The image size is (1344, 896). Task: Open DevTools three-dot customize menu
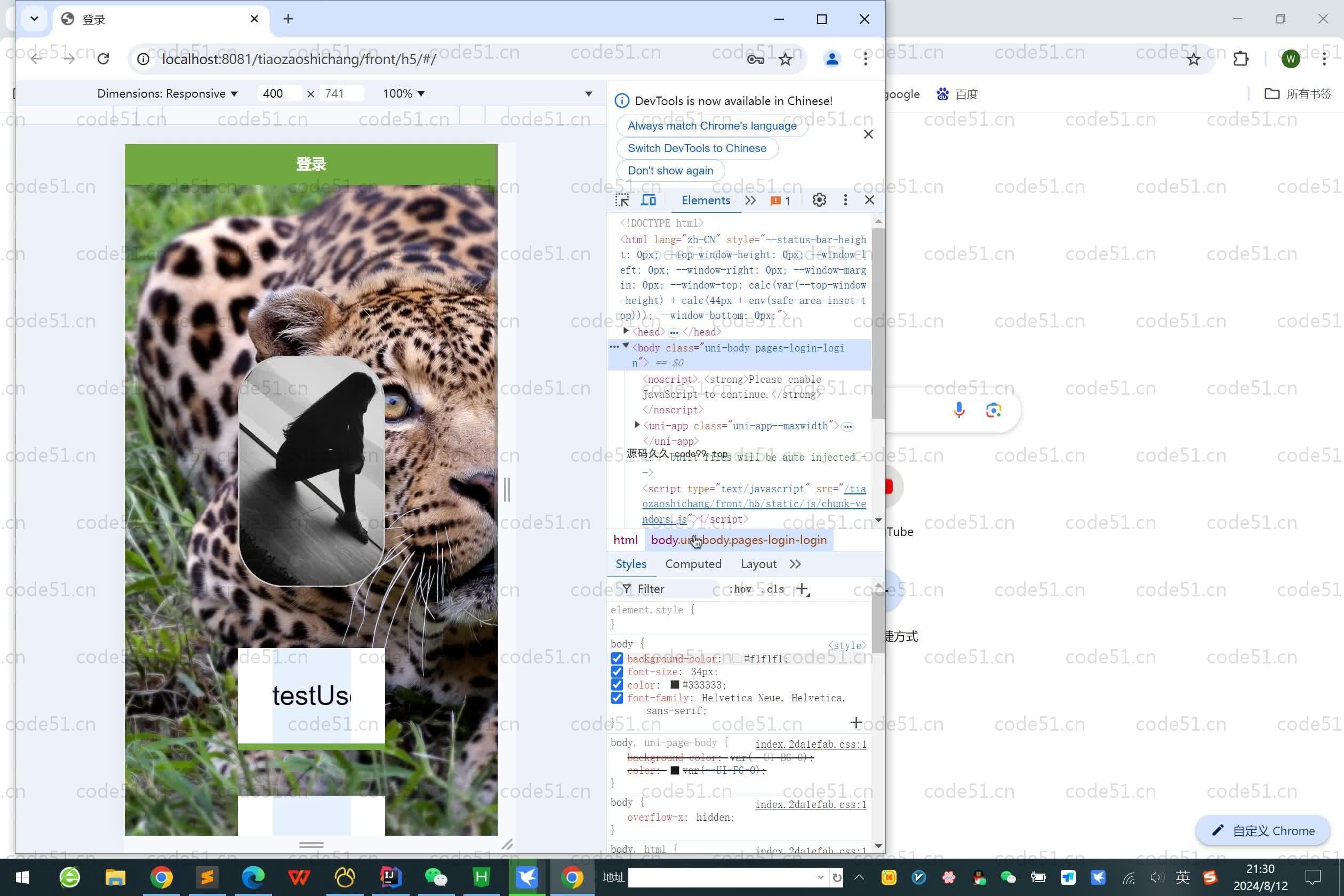tap(845, 200)
